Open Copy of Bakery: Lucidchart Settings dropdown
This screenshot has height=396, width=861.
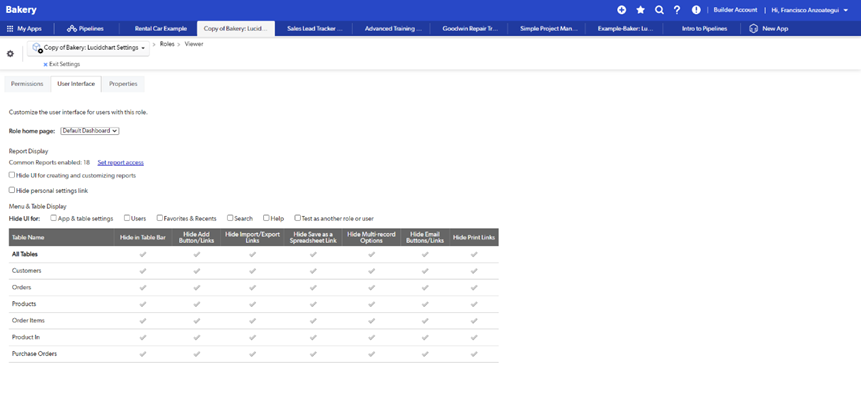(89, 48)
